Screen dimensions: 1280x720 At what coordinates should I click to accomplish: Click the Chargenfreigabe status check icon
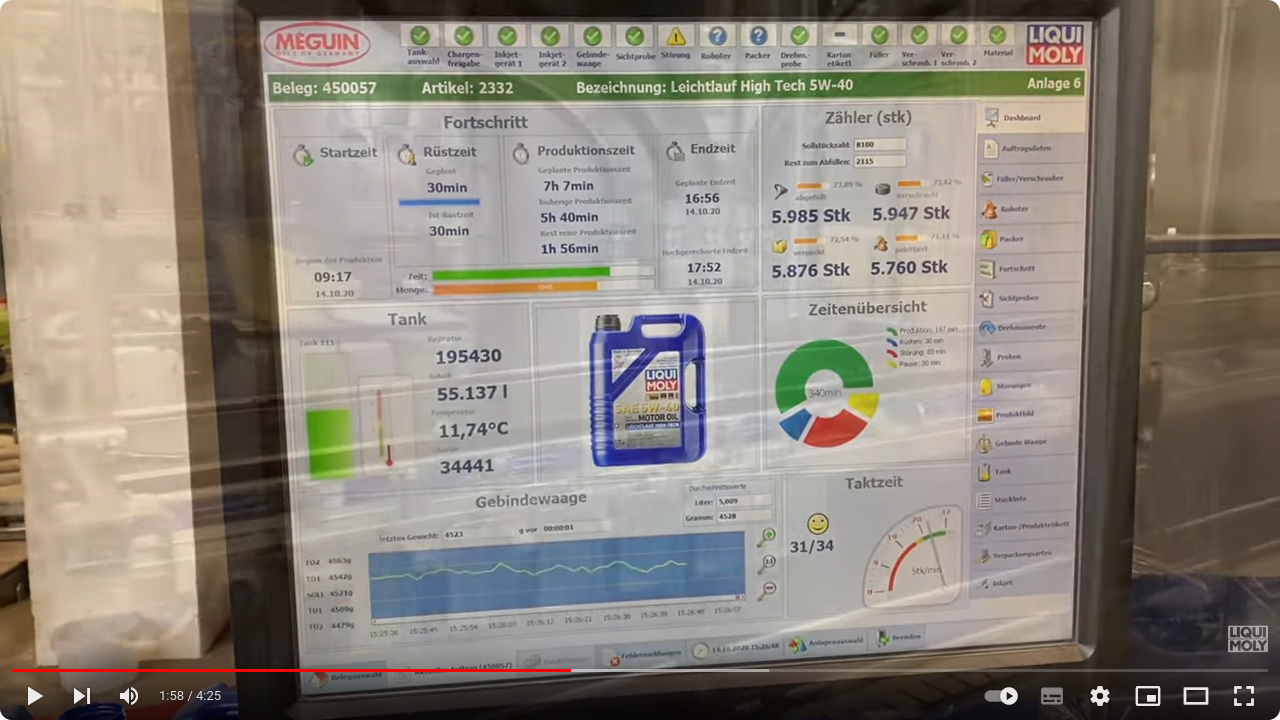[x=464, y=36]
